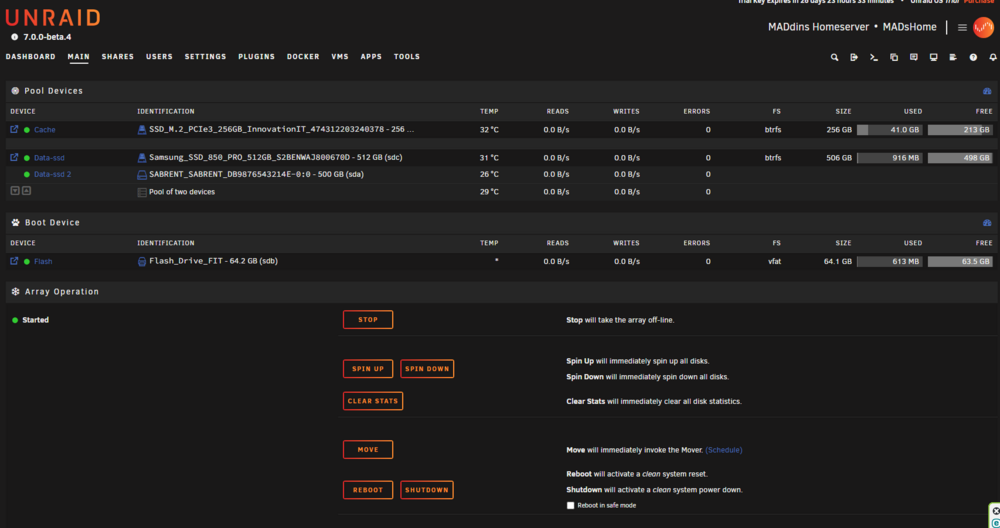This screenshot has height=528, width=1000.
Task: Open the Dashboard tab
Action: pos(31,57)
